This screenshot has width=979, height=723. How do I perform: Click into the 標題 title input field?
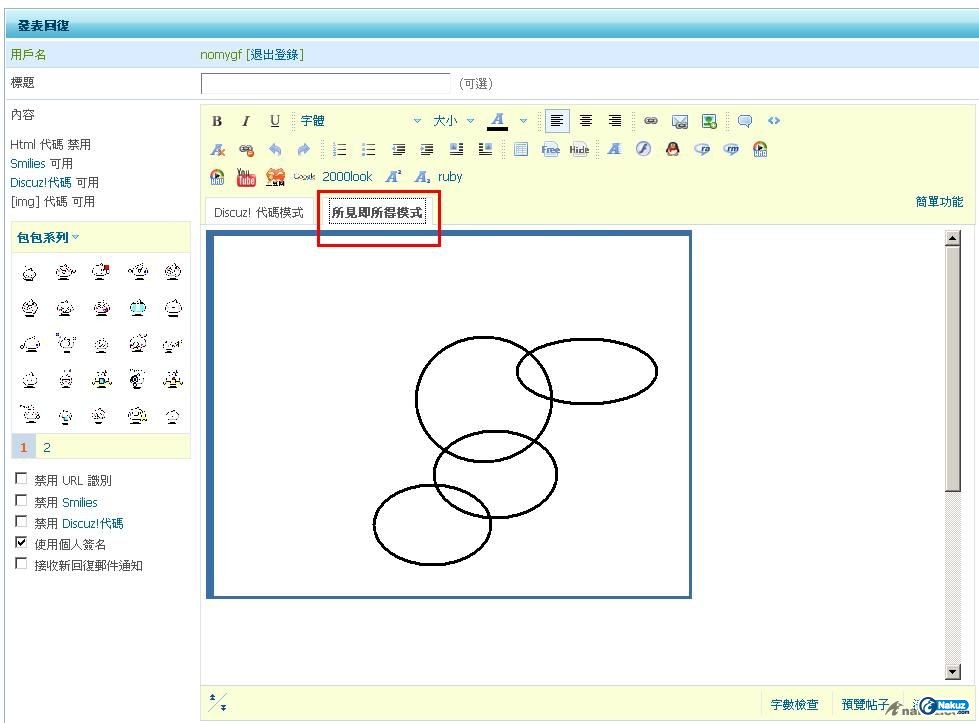coord(325,83)
